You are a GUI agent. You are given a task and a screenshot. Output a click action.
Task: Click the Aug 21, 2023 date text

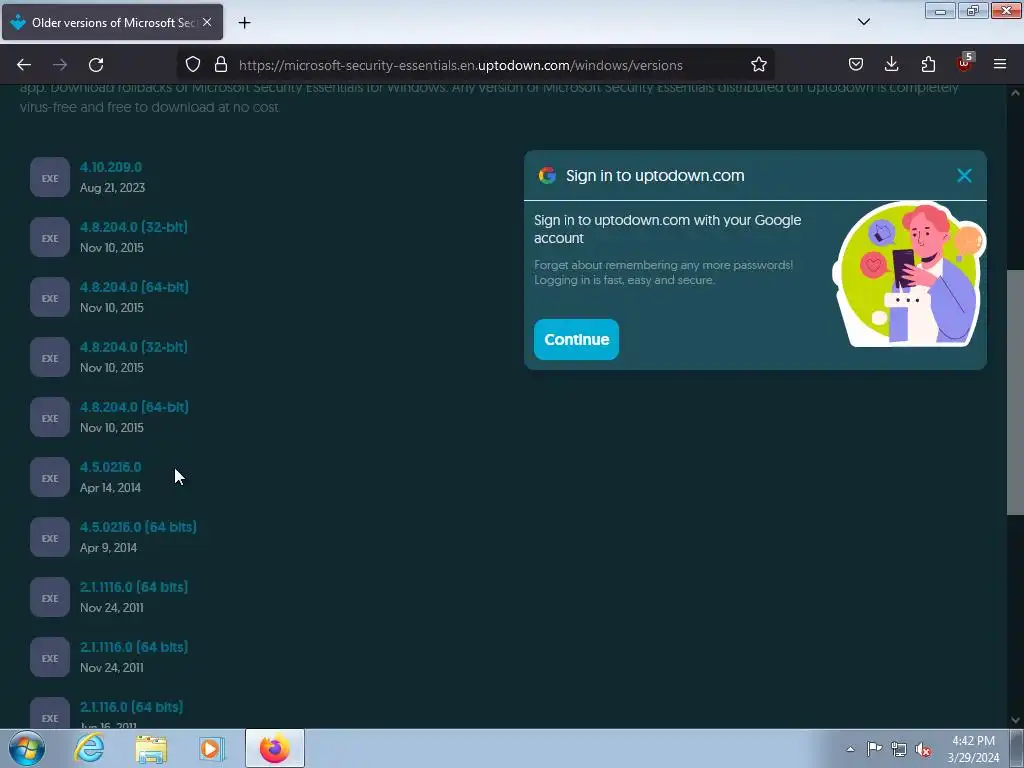click(112, 188)
